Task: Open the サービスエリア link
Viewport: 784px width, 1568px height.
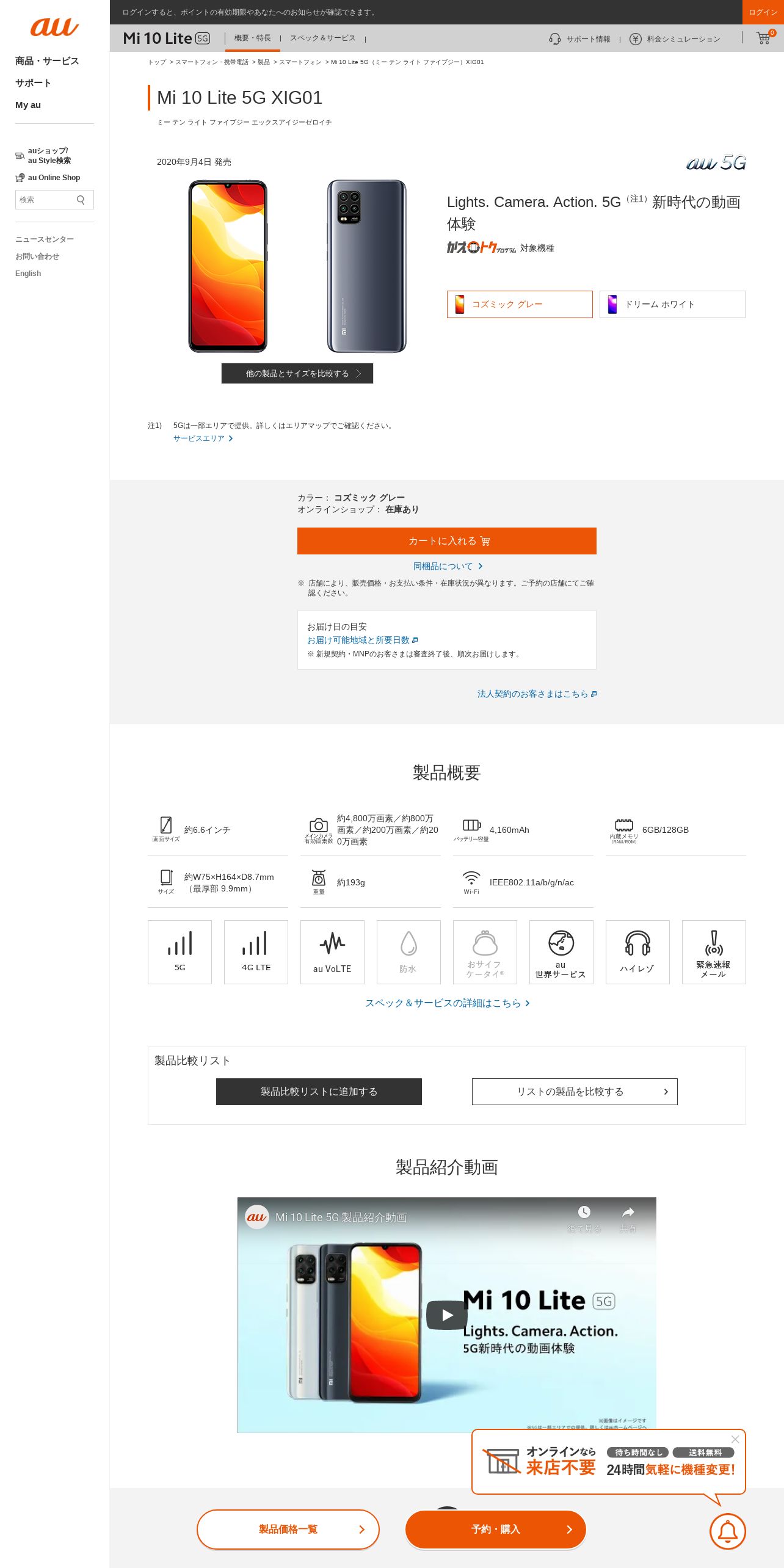Action: click(x=203, y=438)
